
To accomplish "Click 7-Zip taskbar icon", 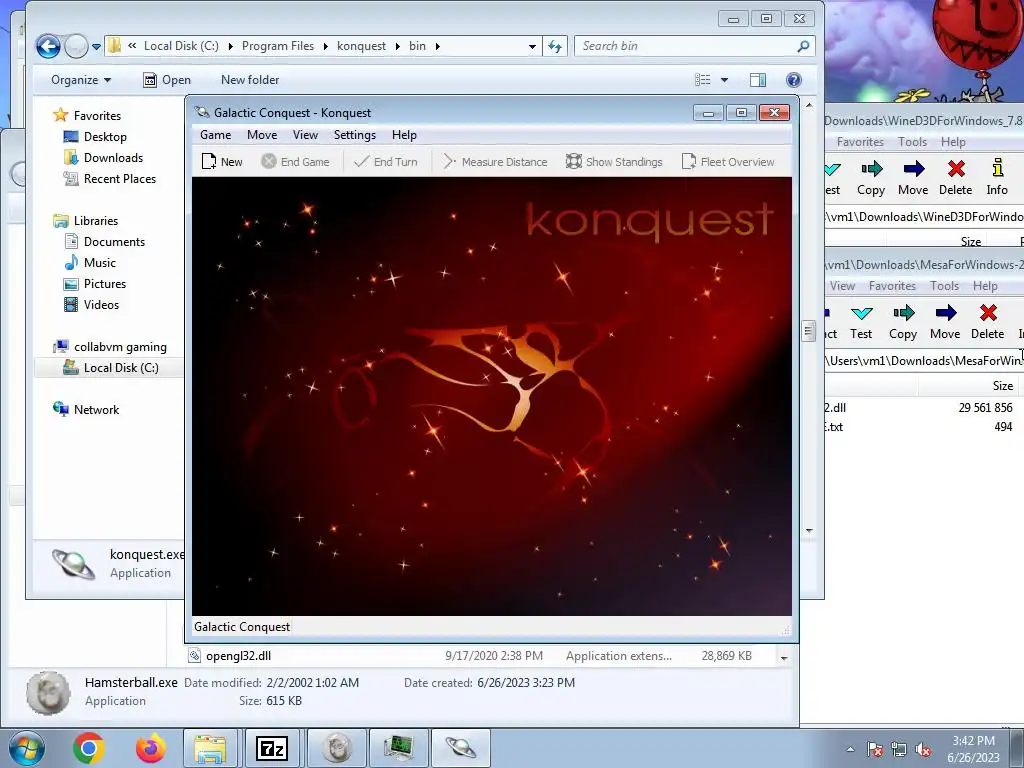I will (x=272, y=748).
